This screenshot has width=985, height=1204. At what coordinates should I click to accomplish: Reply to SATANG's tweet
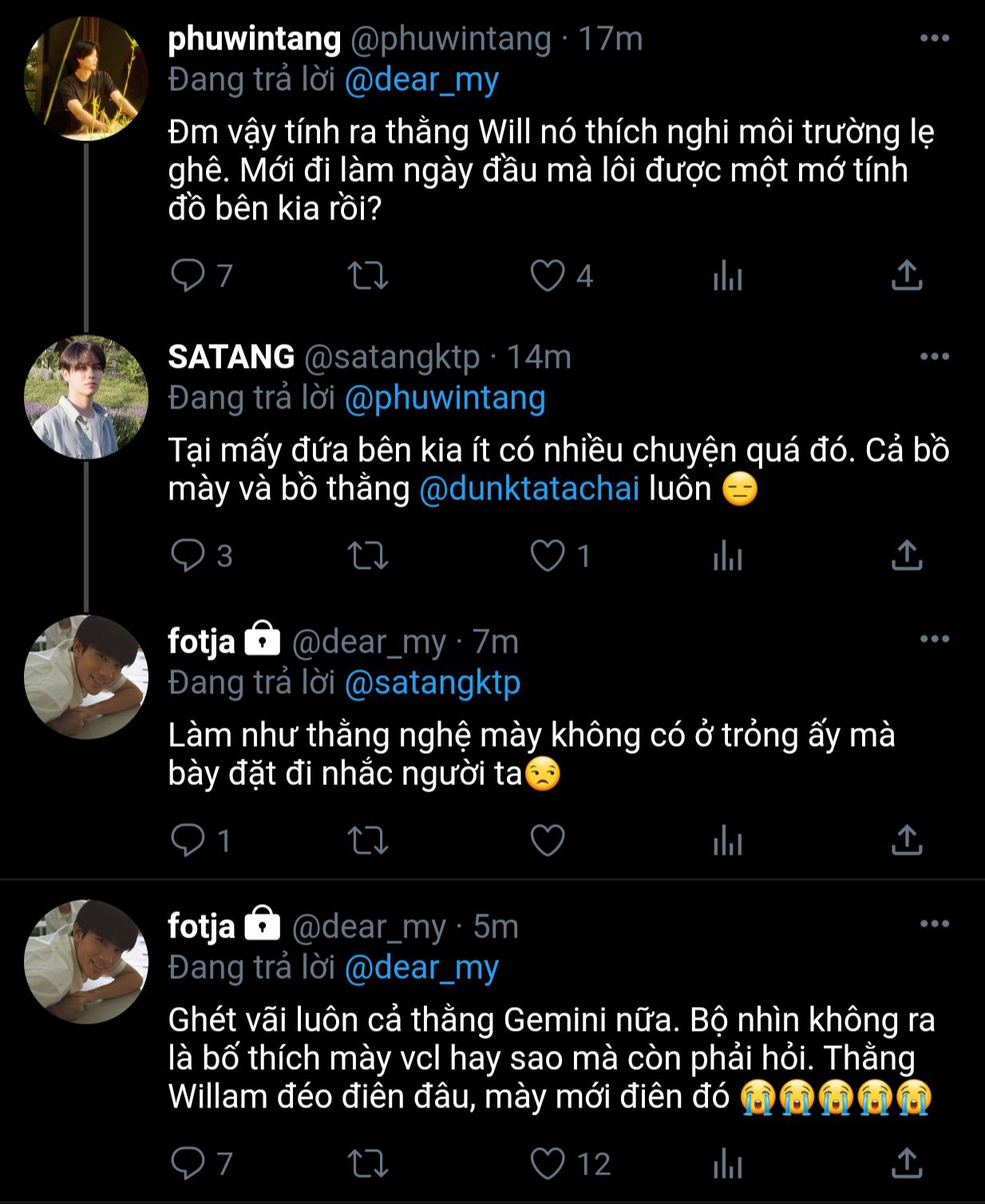188,555
